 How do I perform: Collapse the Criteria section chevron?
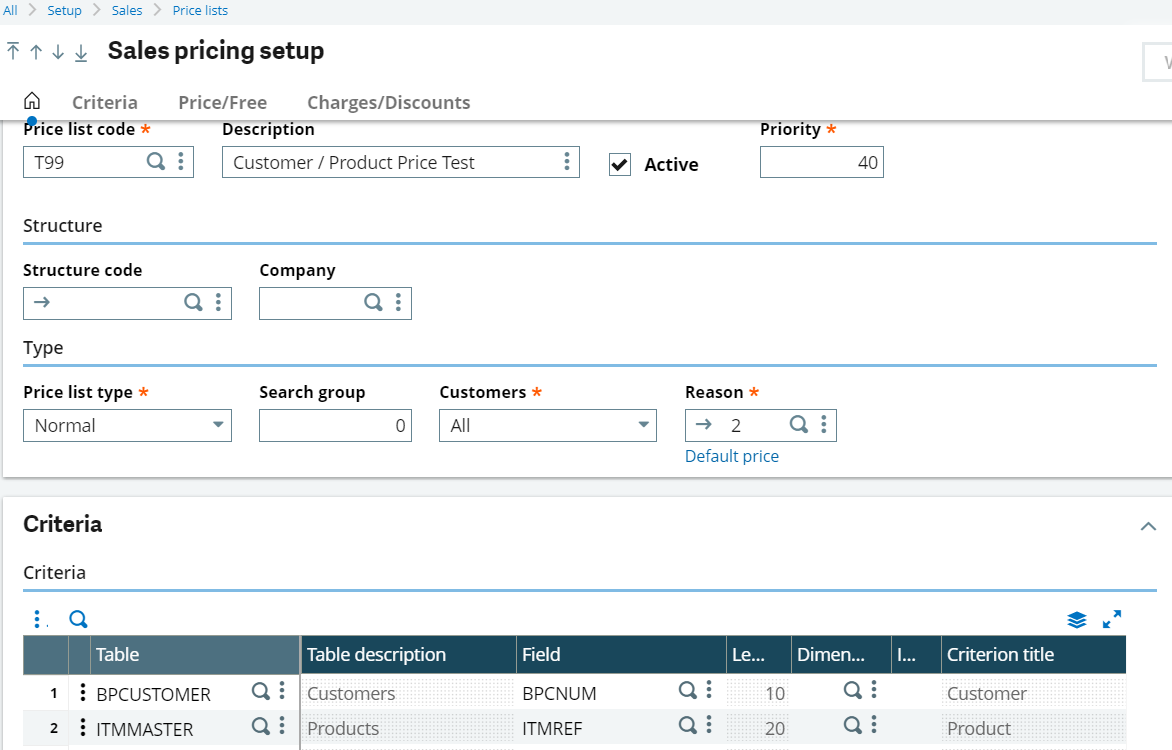coord(1148,525)
